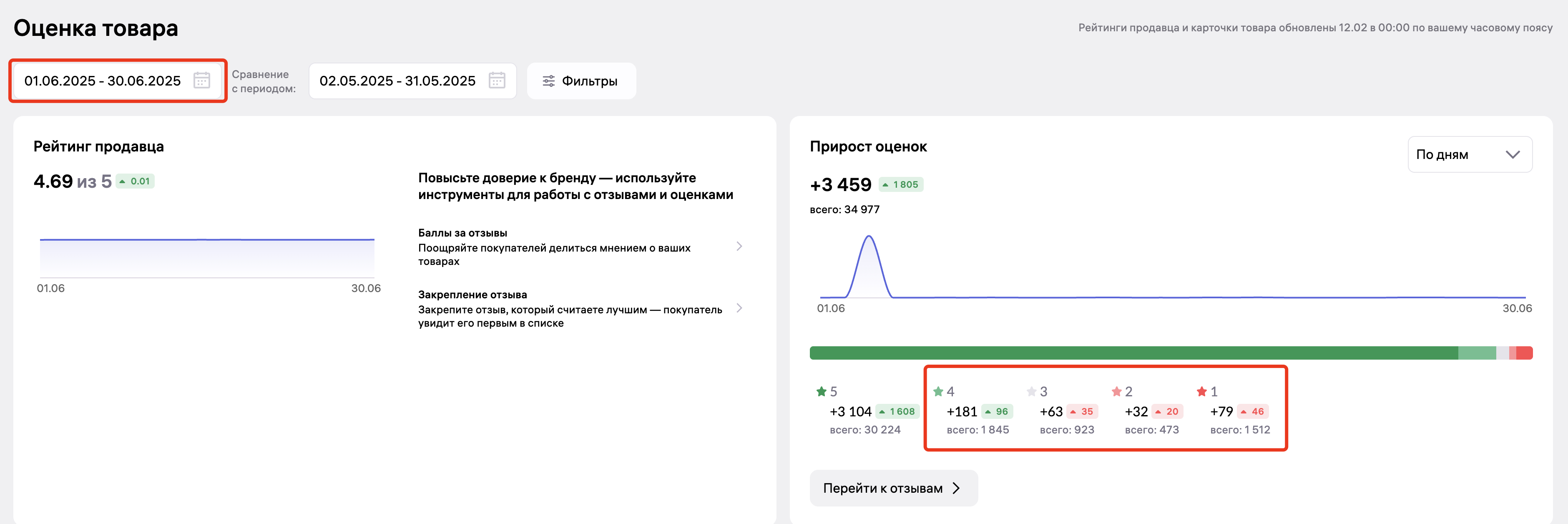Open the Баллы за отзывы chevron

click(739, 246)
